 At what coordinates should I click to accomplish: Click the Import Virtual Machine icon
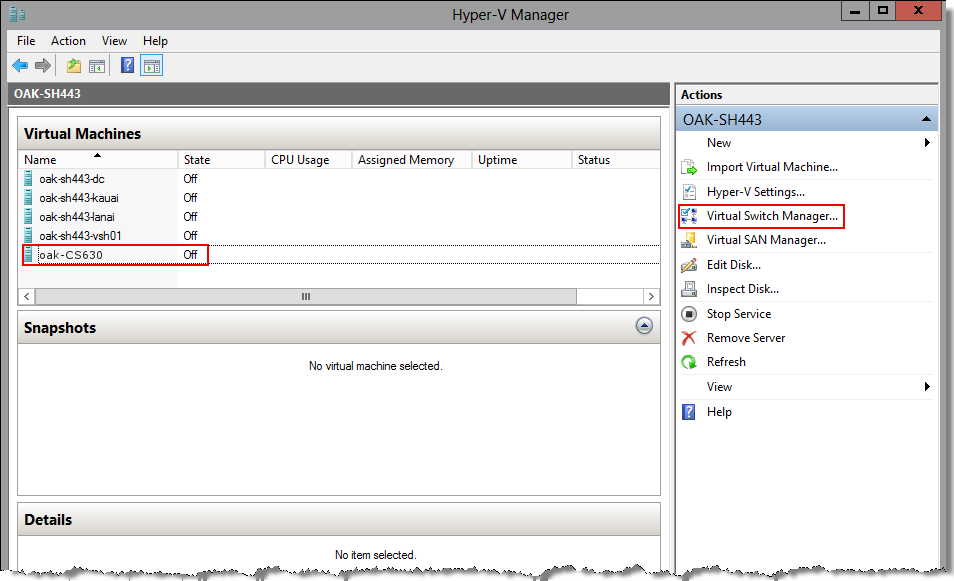click(689, 167)
